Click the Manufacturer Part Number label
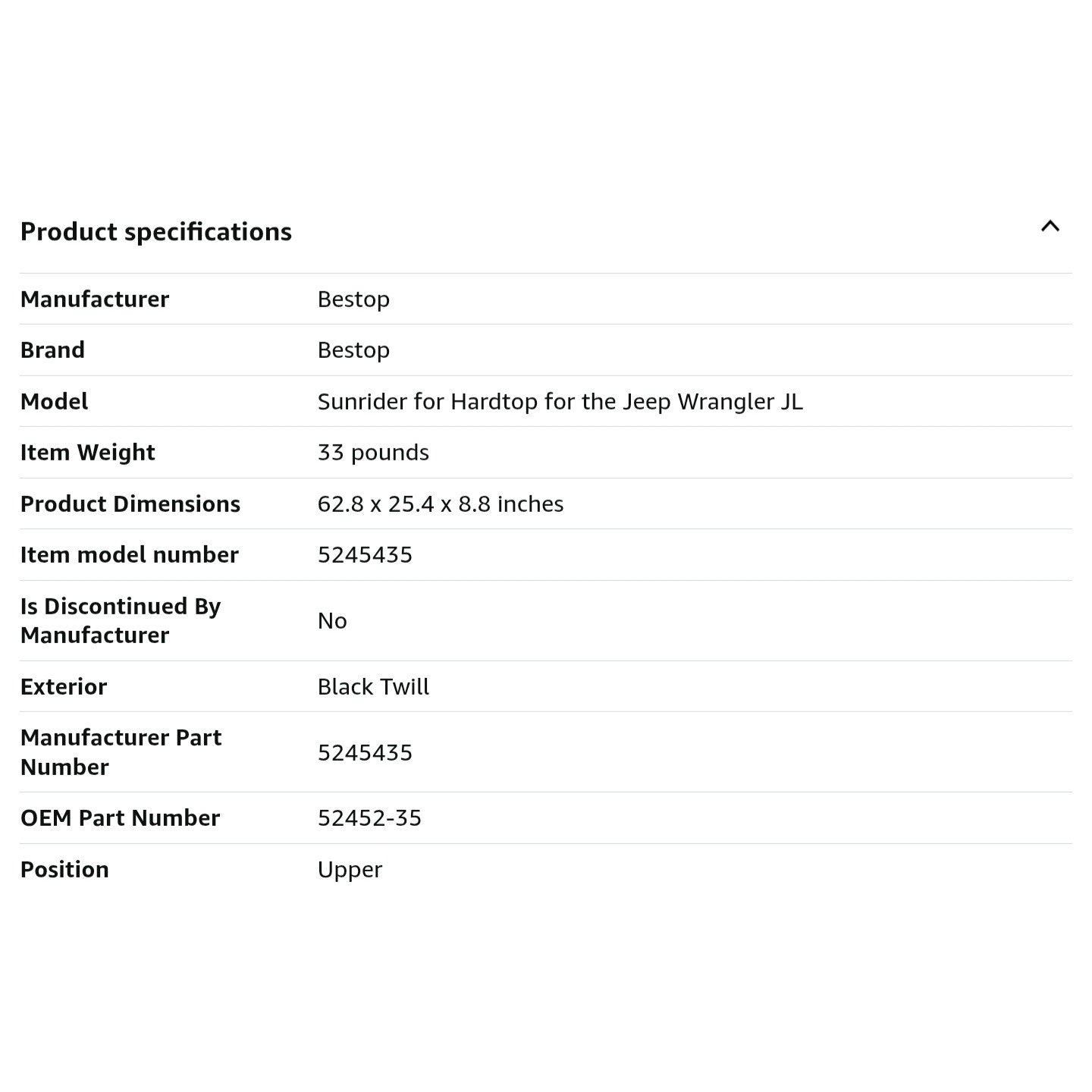 tap(121, 752)
